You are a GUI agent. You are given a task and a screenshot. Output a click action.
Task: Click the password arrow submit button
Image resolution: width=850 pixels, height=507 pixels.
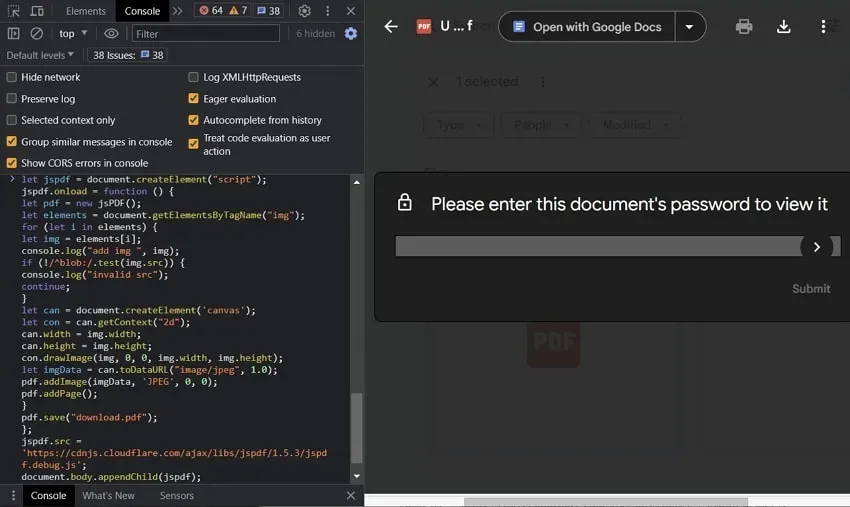pos(817,247)
